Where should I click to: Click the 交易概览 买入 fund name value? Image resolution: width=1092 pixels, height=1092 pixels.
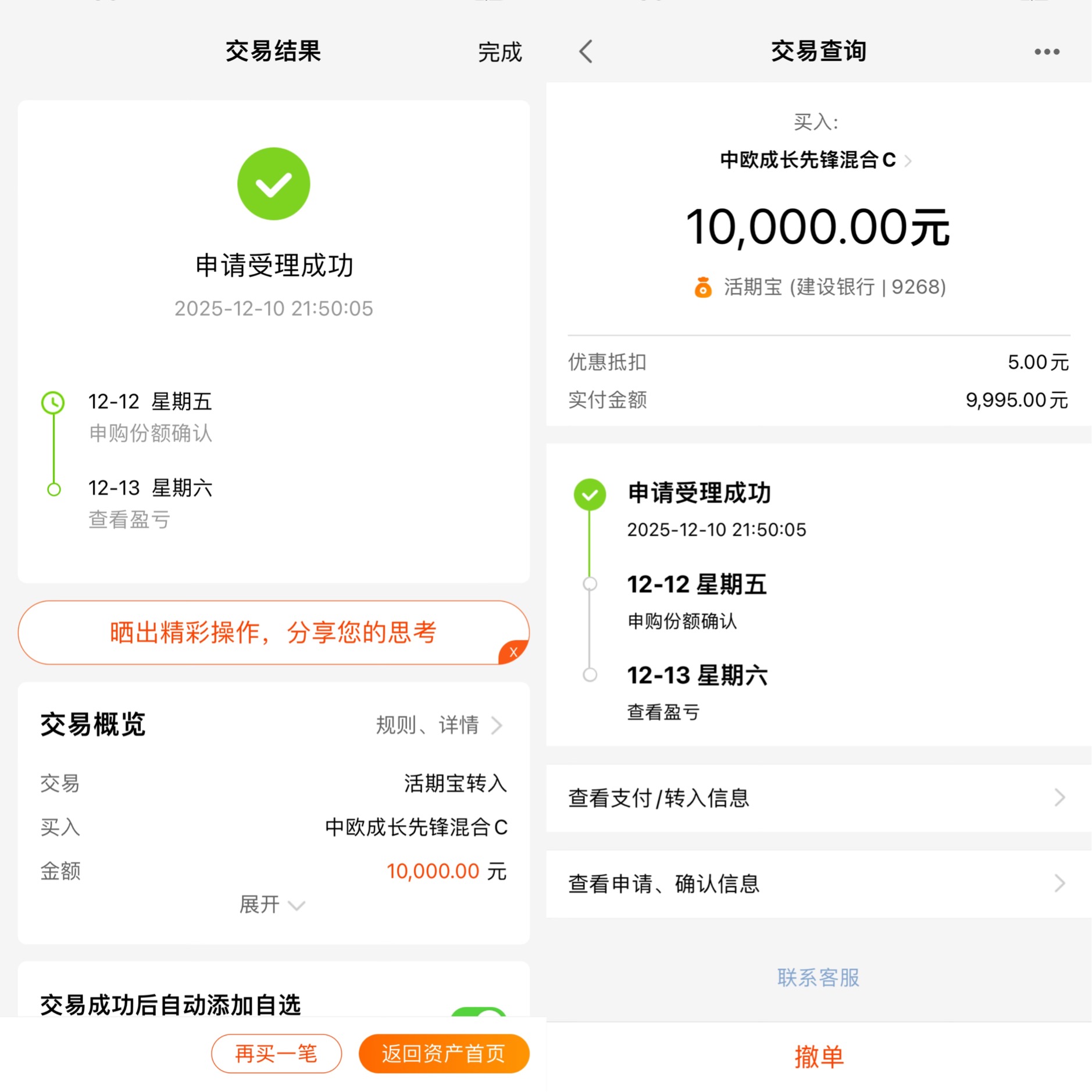tap(416, 827)
